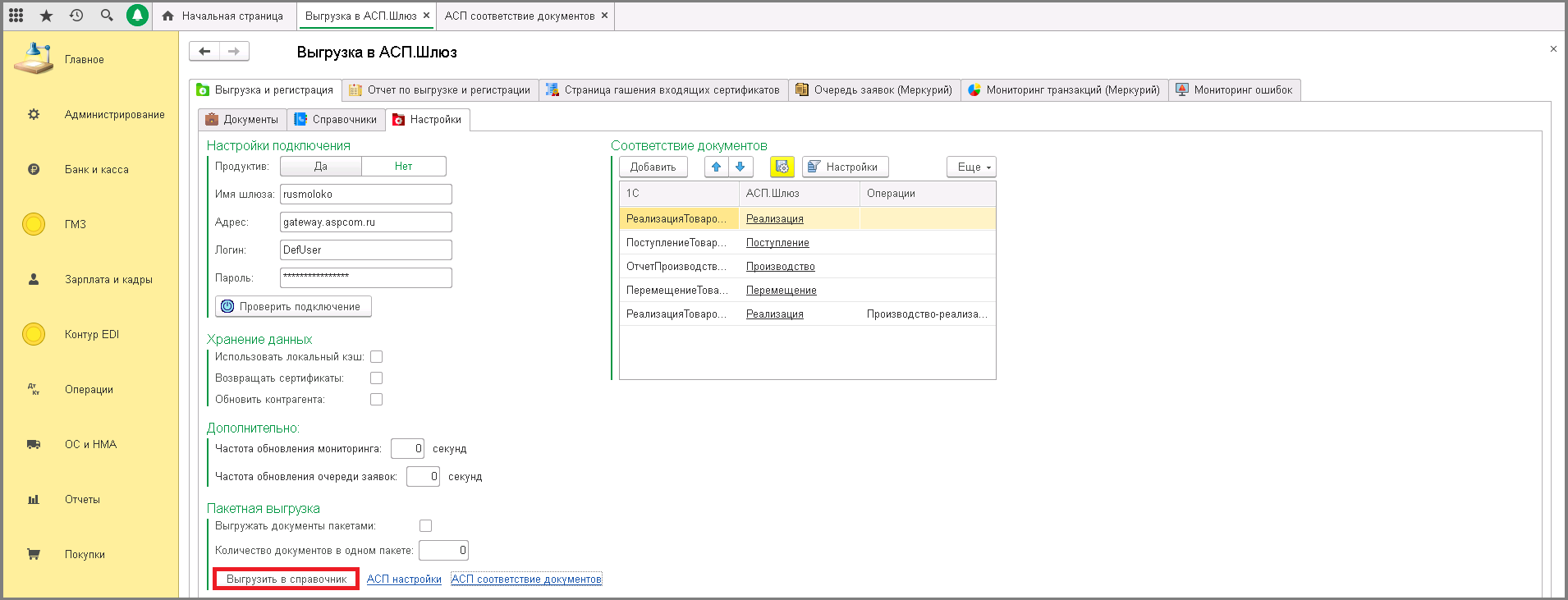Screen dimensions: 1568x600
Task: Open Мониторинг ошибок tab
Action: click(1235, 90)
